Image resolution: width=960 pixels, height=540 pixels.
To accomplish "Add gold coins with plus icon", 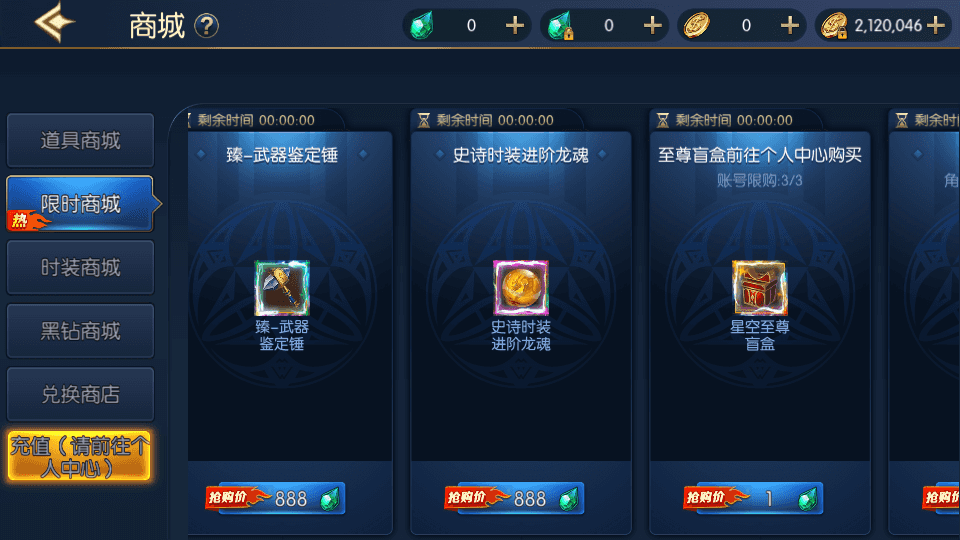I will [x=790, y=25].
